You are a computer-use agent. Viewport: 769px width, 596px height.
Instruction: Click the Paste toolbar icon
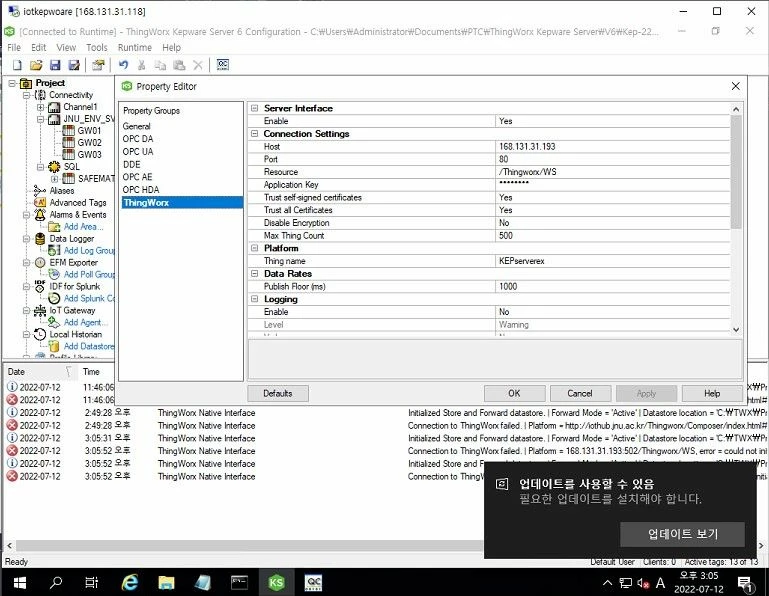click(179, 65)
